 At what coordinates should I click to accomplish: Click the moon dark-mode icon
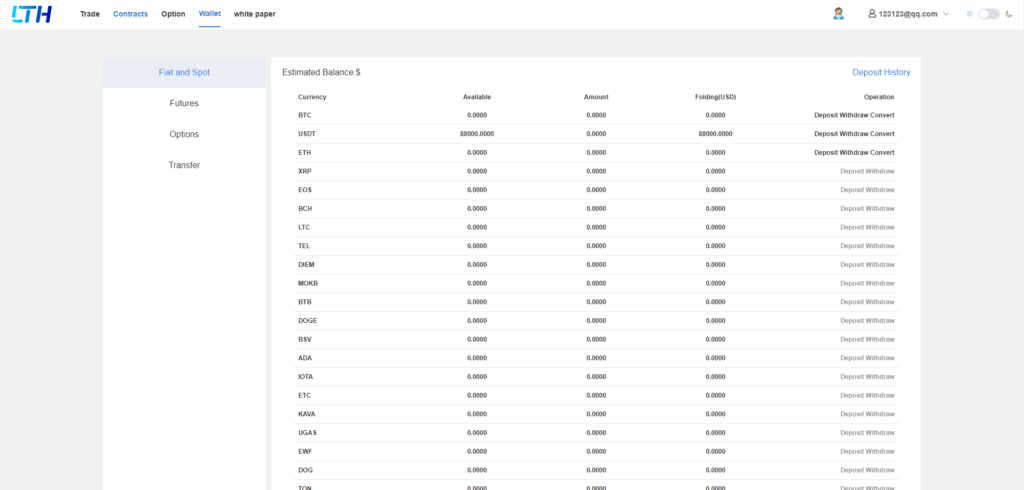(1009, 14)
